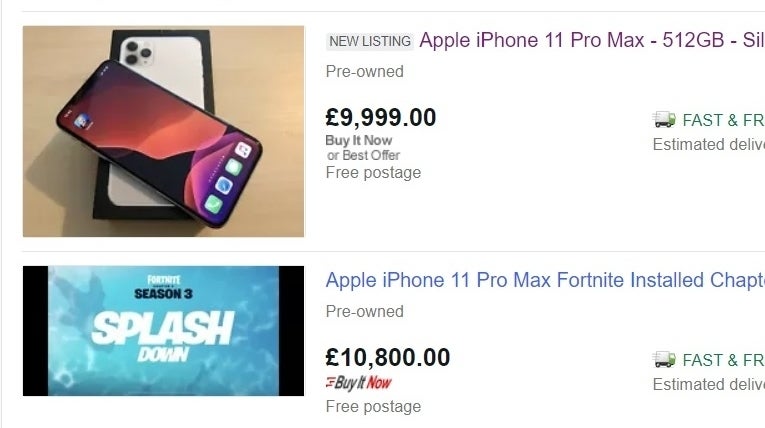Click Estimated delivery text on the Fortnite listing
Viewport: 765px width, 428px height.
coord(708,385)
